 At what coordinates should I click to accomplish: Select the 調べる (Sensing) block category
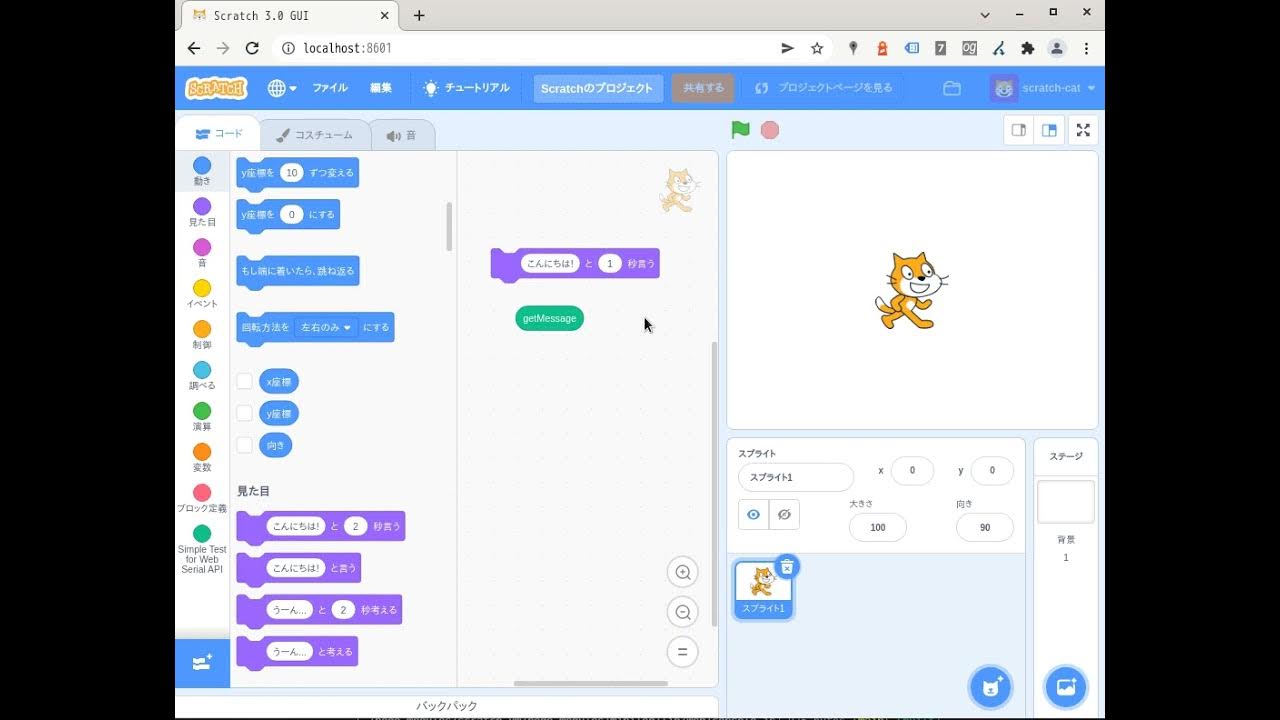tap(202, 376)
